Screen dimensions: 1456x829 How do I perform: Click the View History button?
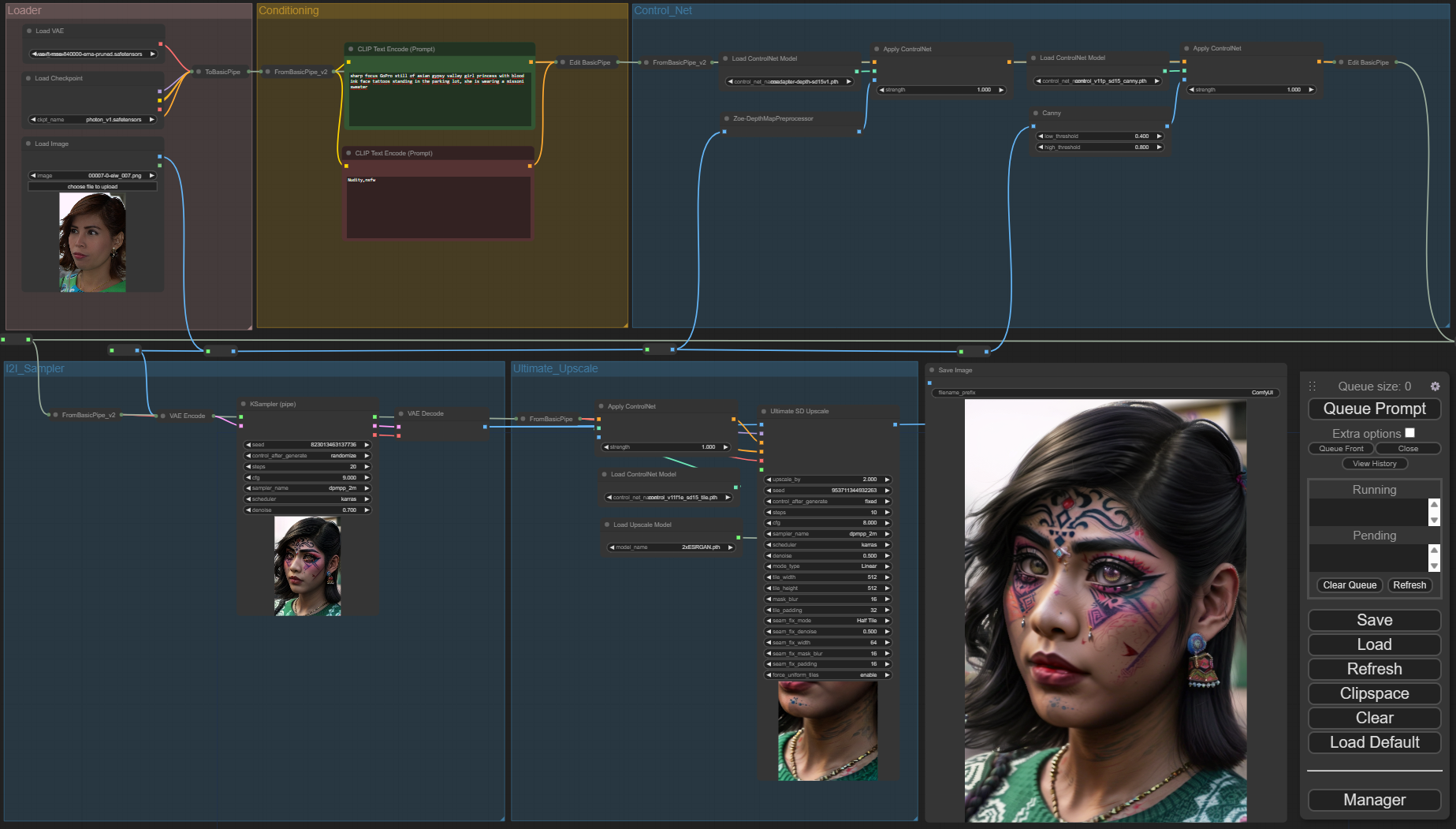(1374, 464)
